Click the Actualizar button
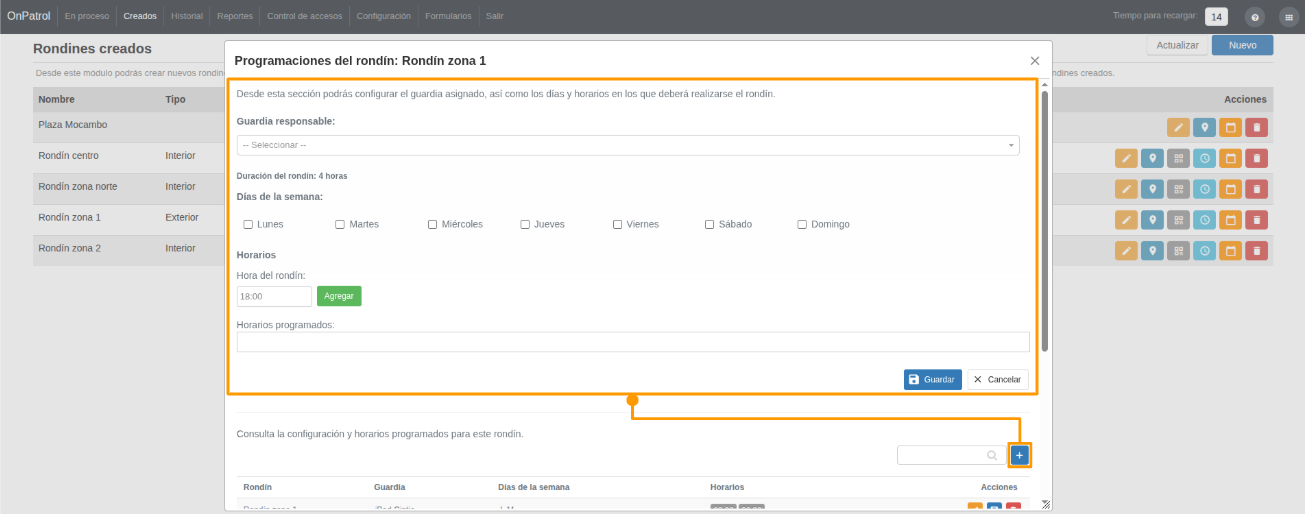This screenshot has width=1305, height=514. [x=1178, y=45]
